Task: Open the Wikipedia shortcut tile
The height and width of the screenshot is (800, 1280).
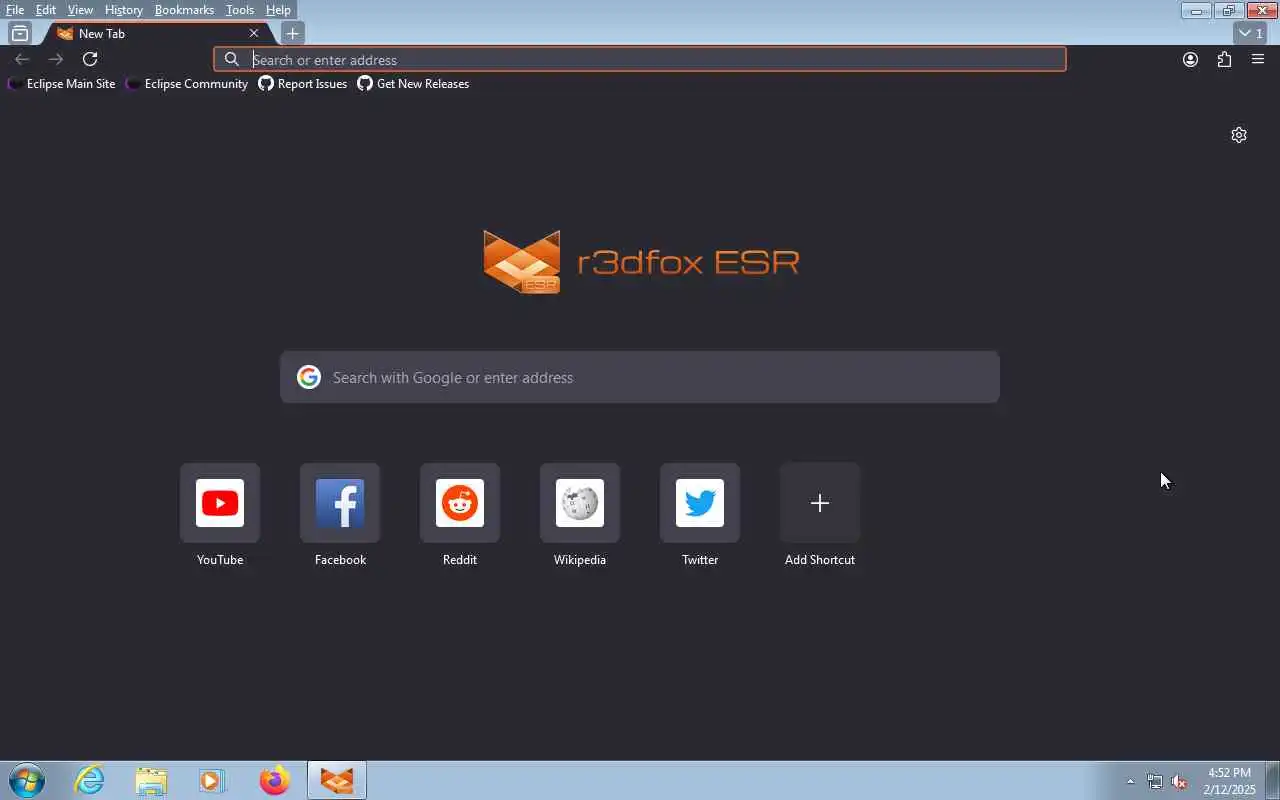Action: pos(580,503)
